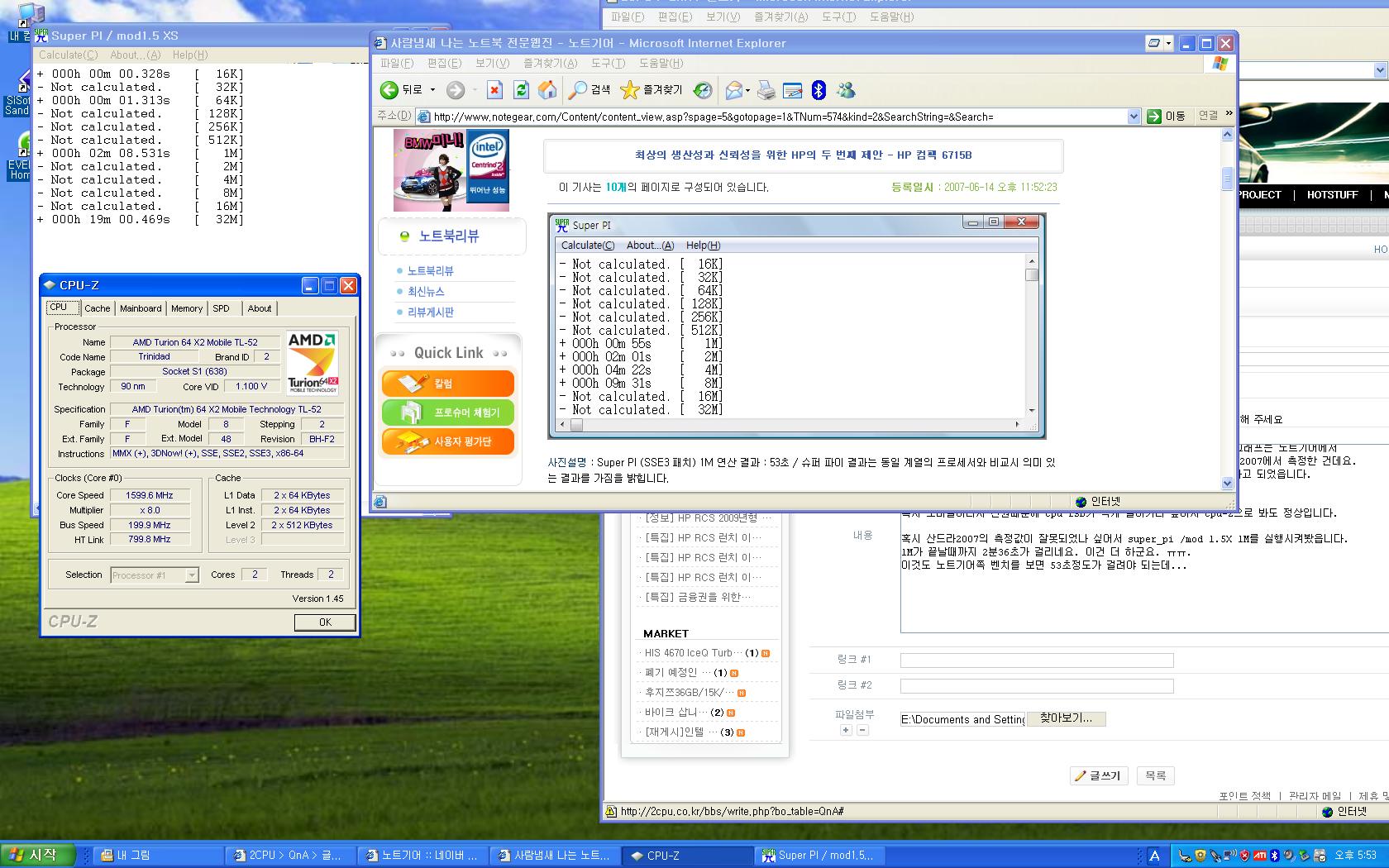The height and width of the screenshot is (868, 1389).
Task: Open the IE home page icon
Action: (547, 90)
